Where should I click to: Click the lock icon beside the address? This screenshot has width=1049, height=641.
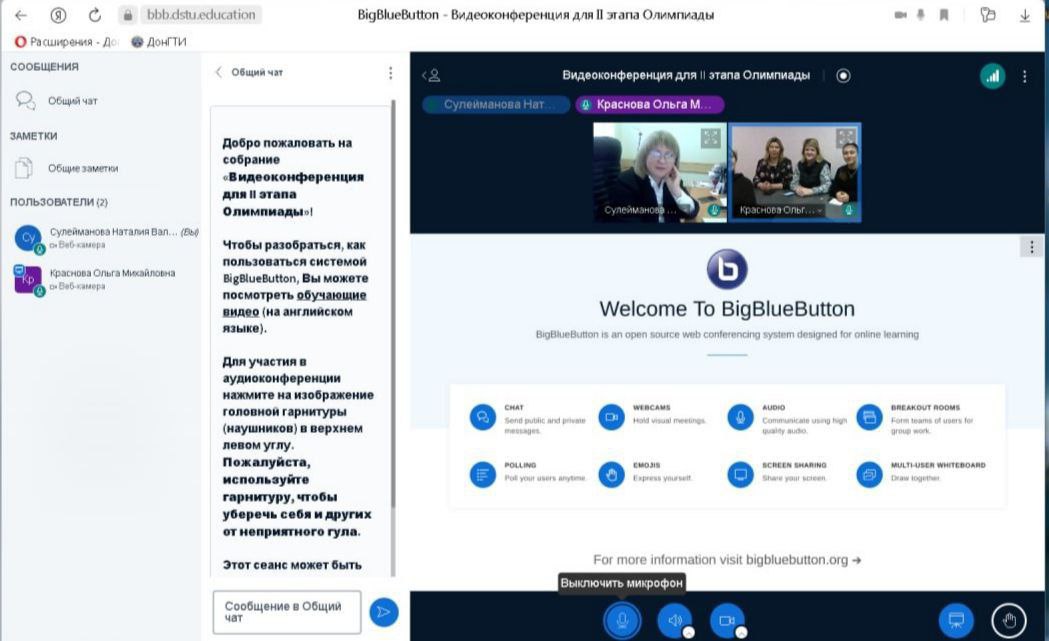[128, 15]
